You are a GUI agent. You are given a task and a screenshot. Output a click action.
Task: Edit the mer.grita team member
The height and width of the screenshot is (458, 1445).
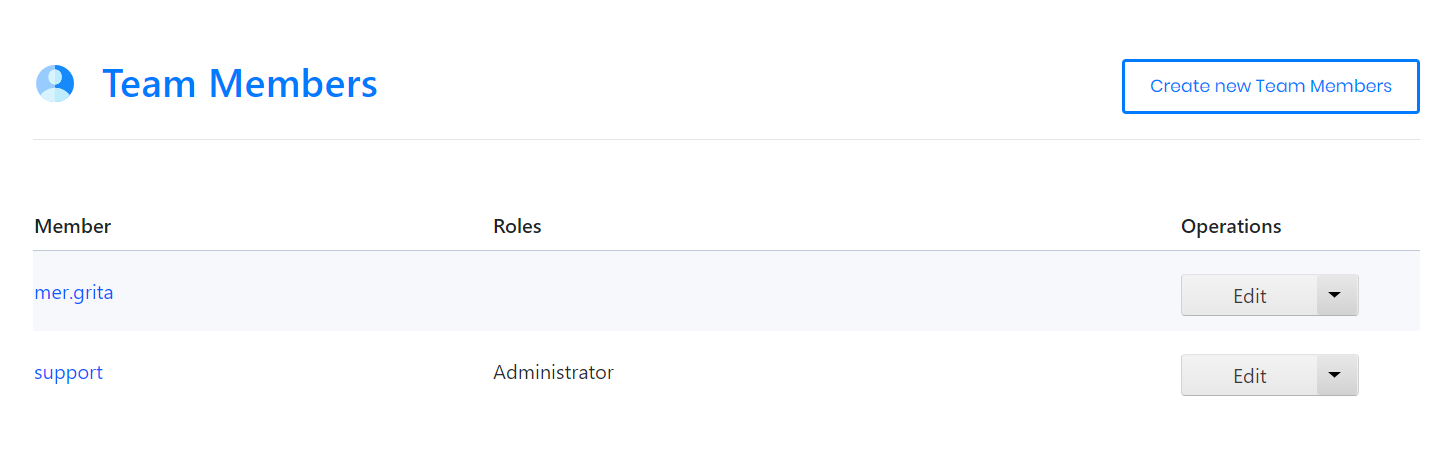(x=1249, y=296)
